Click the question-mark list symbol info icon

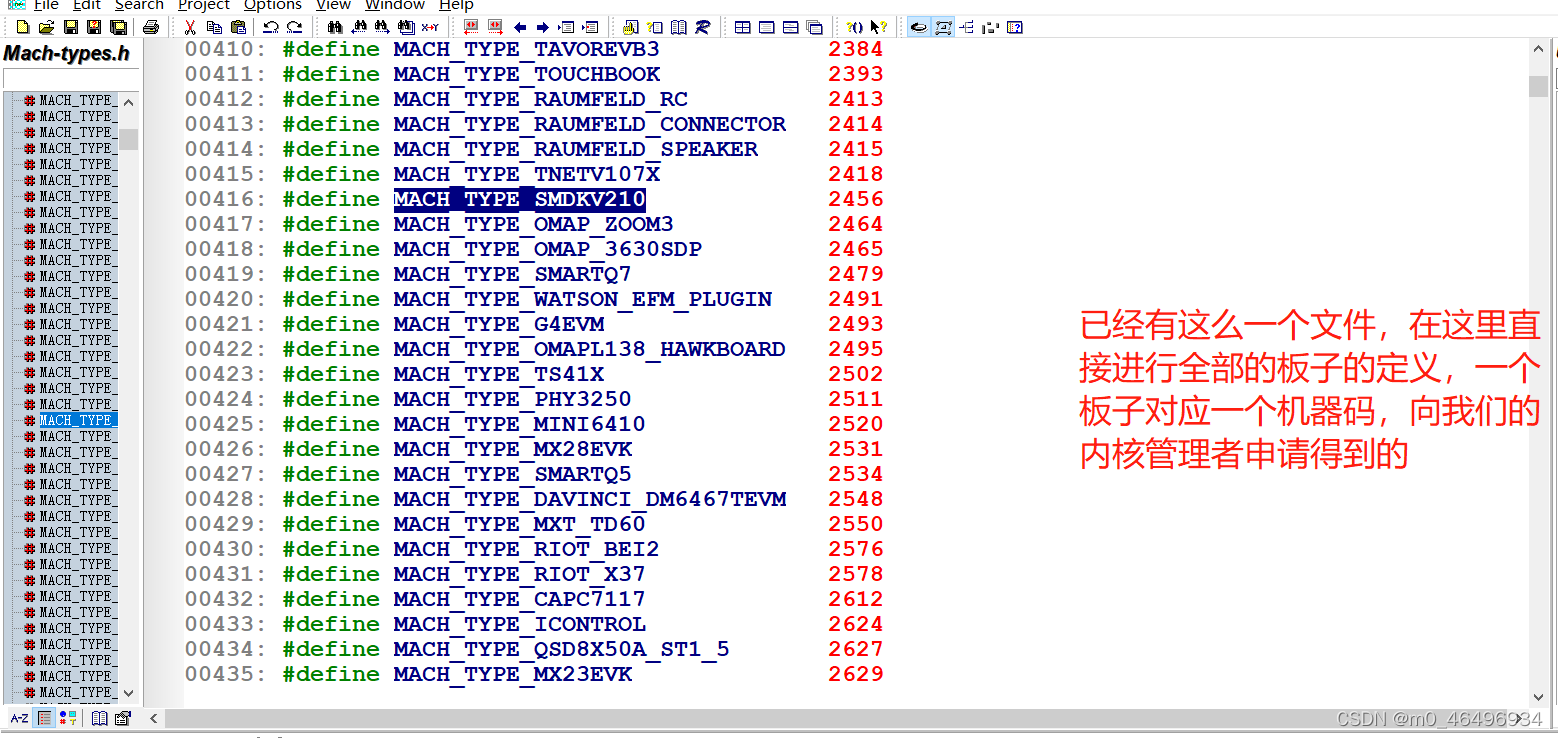(x=654, y=27)
